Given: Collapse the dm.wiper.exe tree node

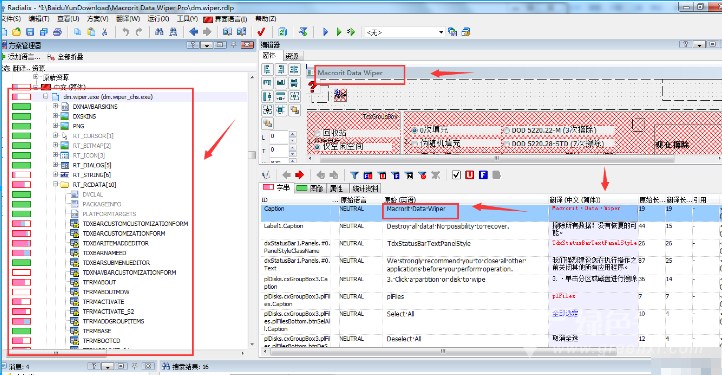Looking at the screenshot, I should click(x=46, y=96).
